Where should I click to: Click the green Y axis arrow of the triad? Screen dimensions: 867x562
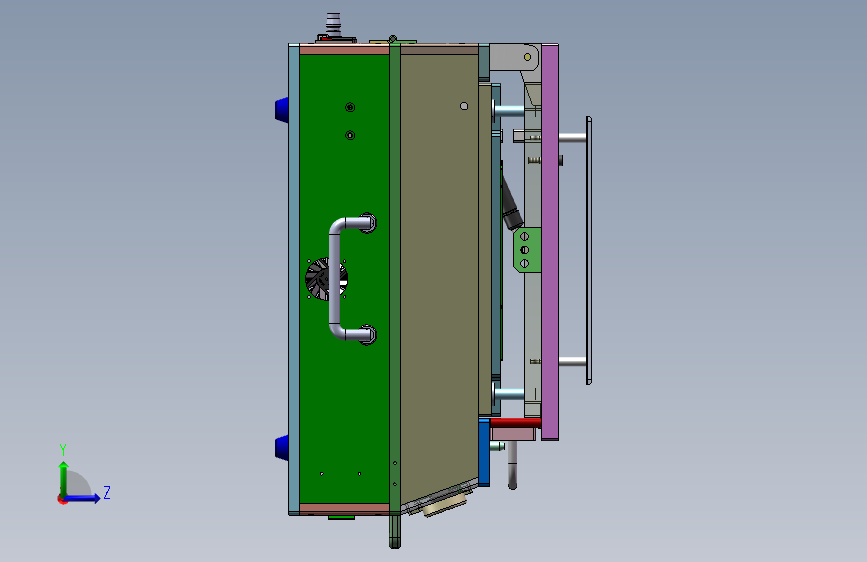63,477
